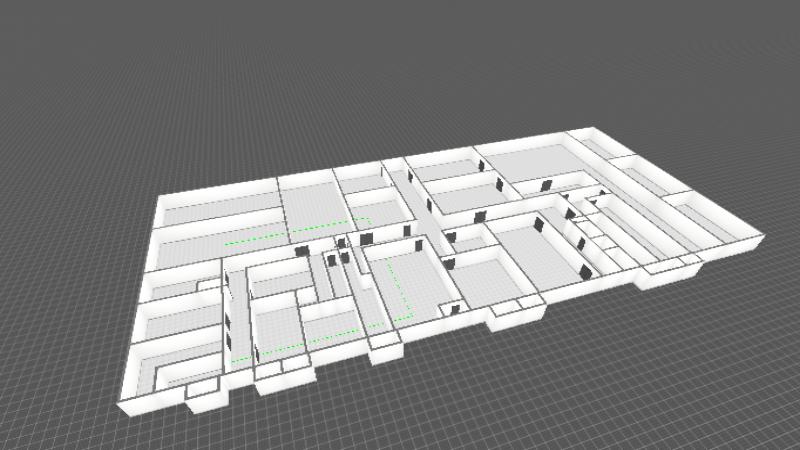Select the door on the large back room's front wall

click(x=546, y=185)
